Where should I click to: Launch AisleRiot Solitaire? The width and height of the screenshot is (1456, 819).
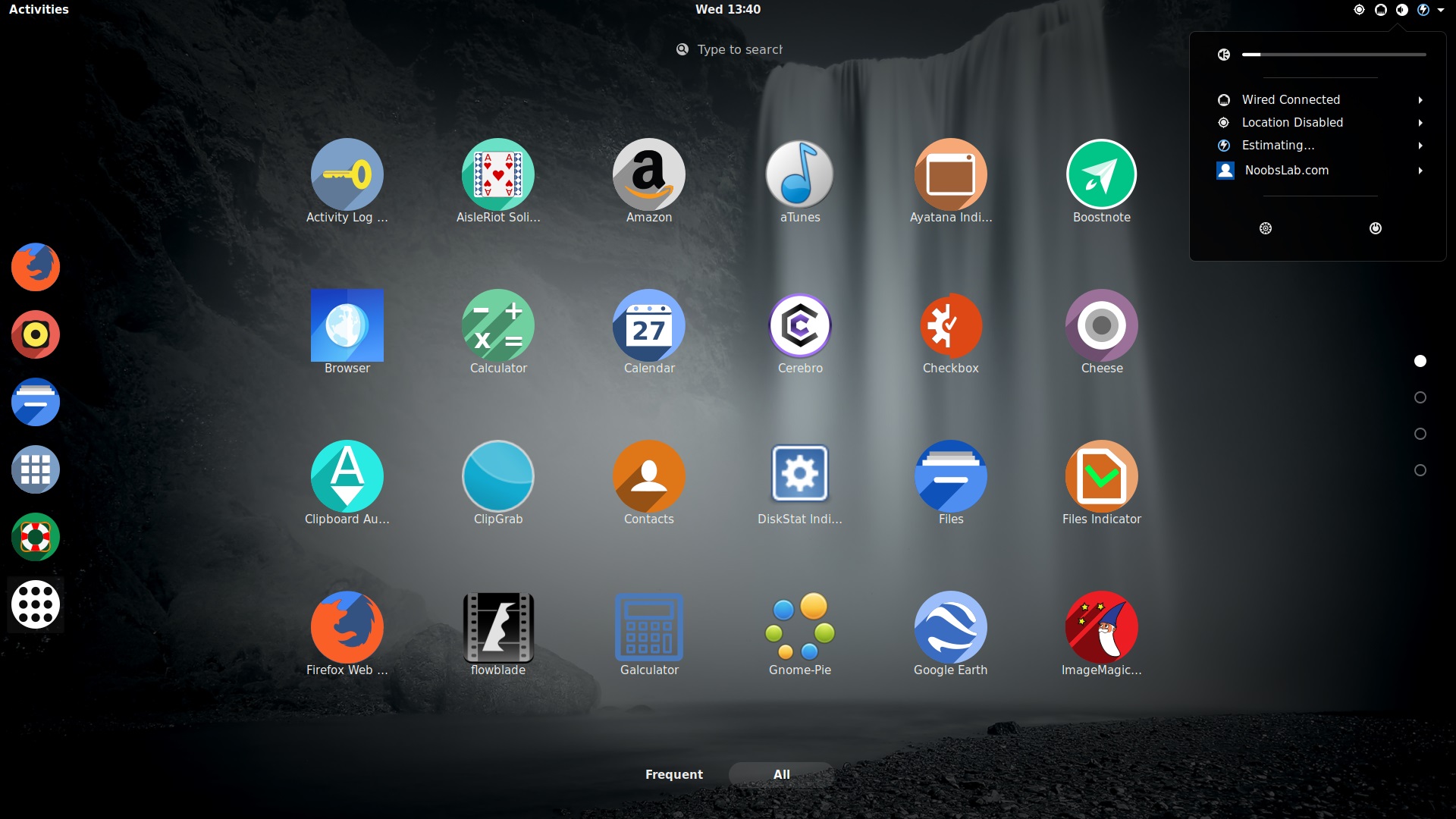pyautogui.click(x=497, y=181)
